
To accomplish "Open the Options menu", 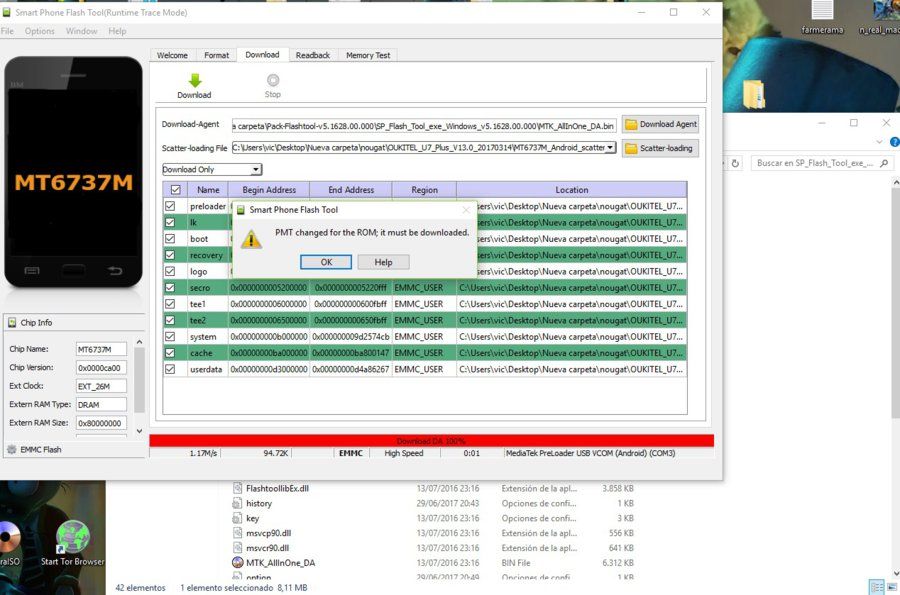I will tap(40, 31).
